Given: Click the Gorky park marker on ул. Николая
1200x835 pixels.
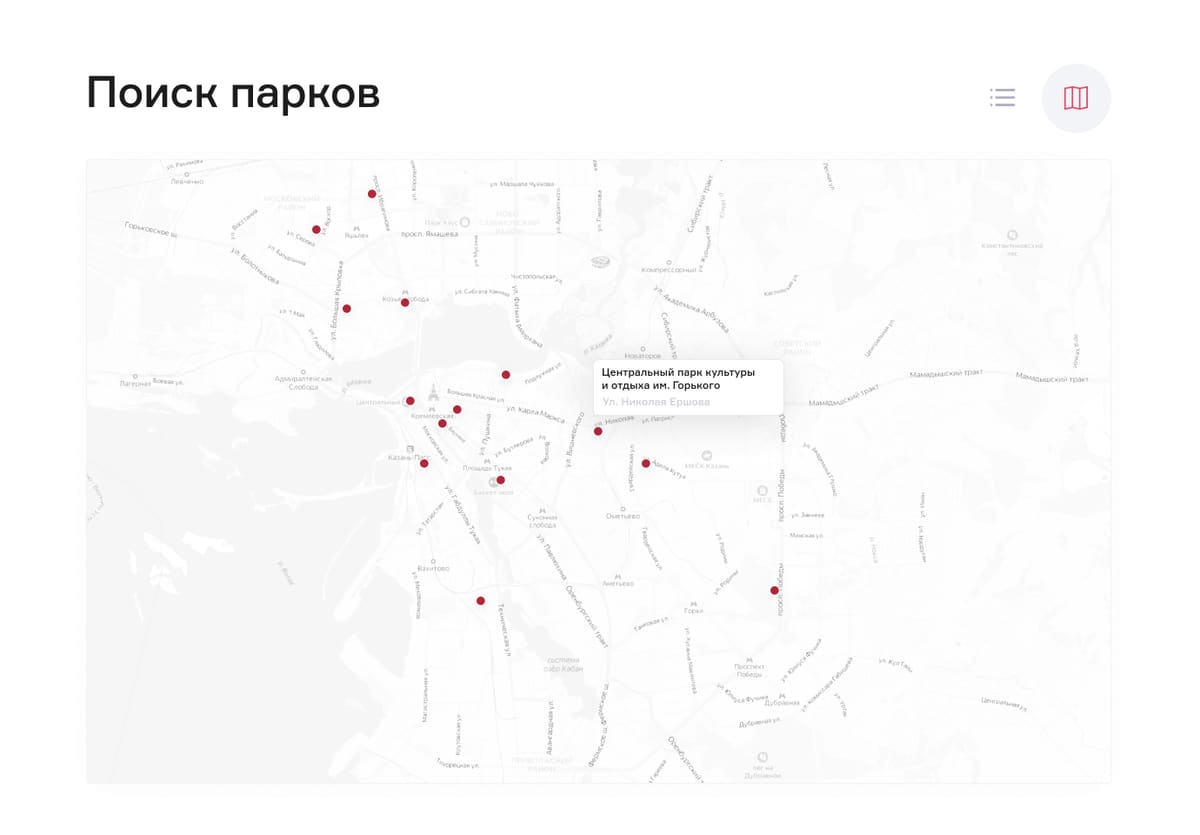Looking at the screenshot, I should point(598,431).
